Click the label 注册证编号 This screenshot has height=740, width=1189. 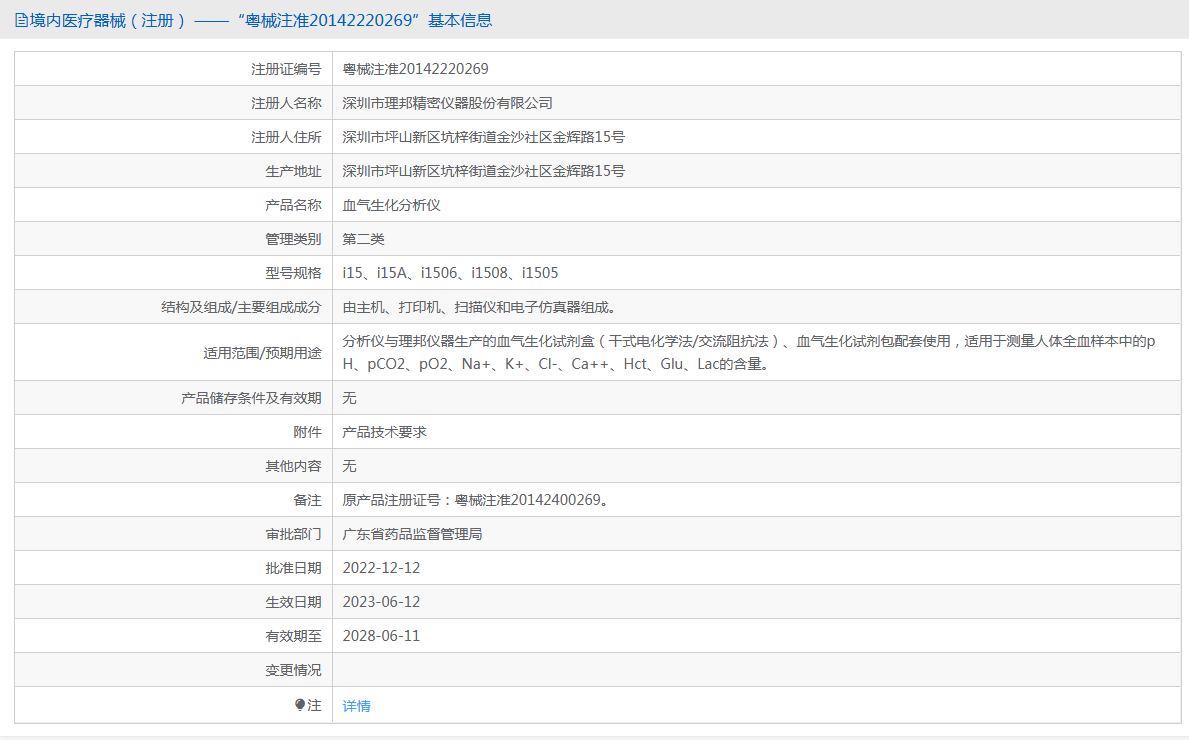coord(287,69)
